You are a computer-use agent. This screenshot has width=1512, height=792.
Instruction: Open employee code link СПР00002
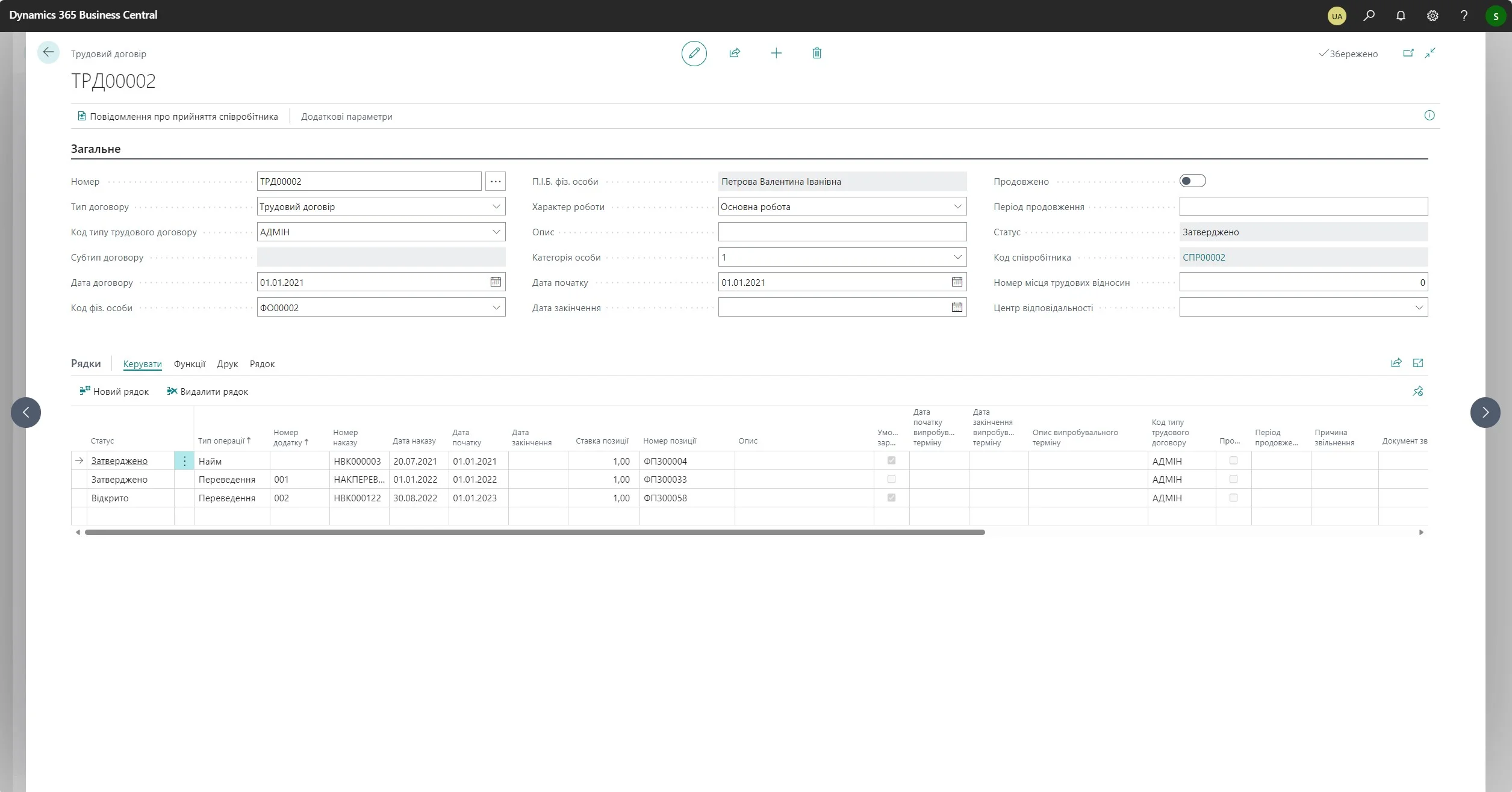coord(1204,258)
